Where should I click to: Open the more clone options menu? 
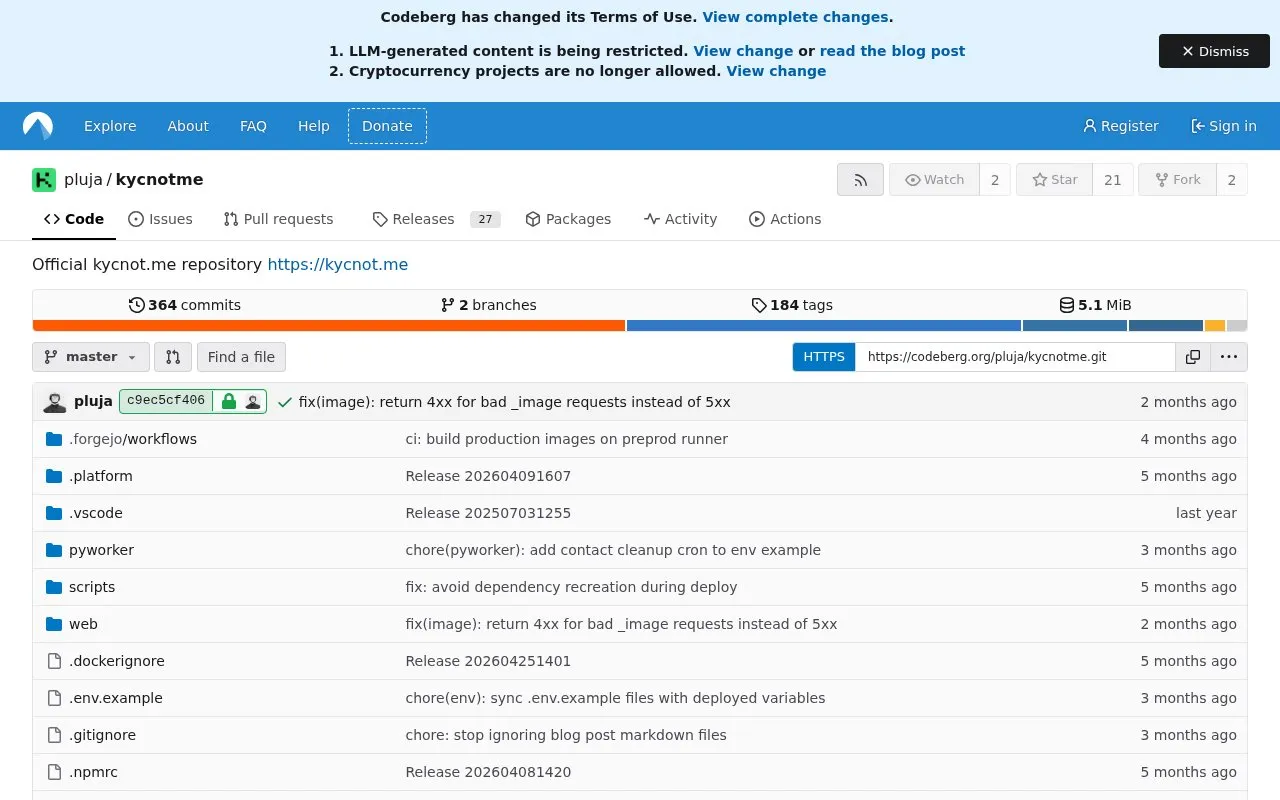point(1229,357)
